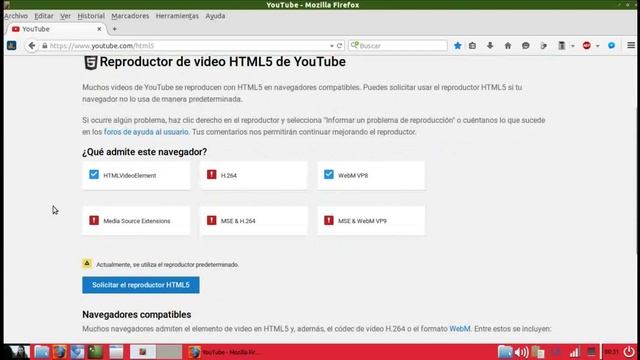Click the HTML5 shield logo in heading

click(90, 62)
